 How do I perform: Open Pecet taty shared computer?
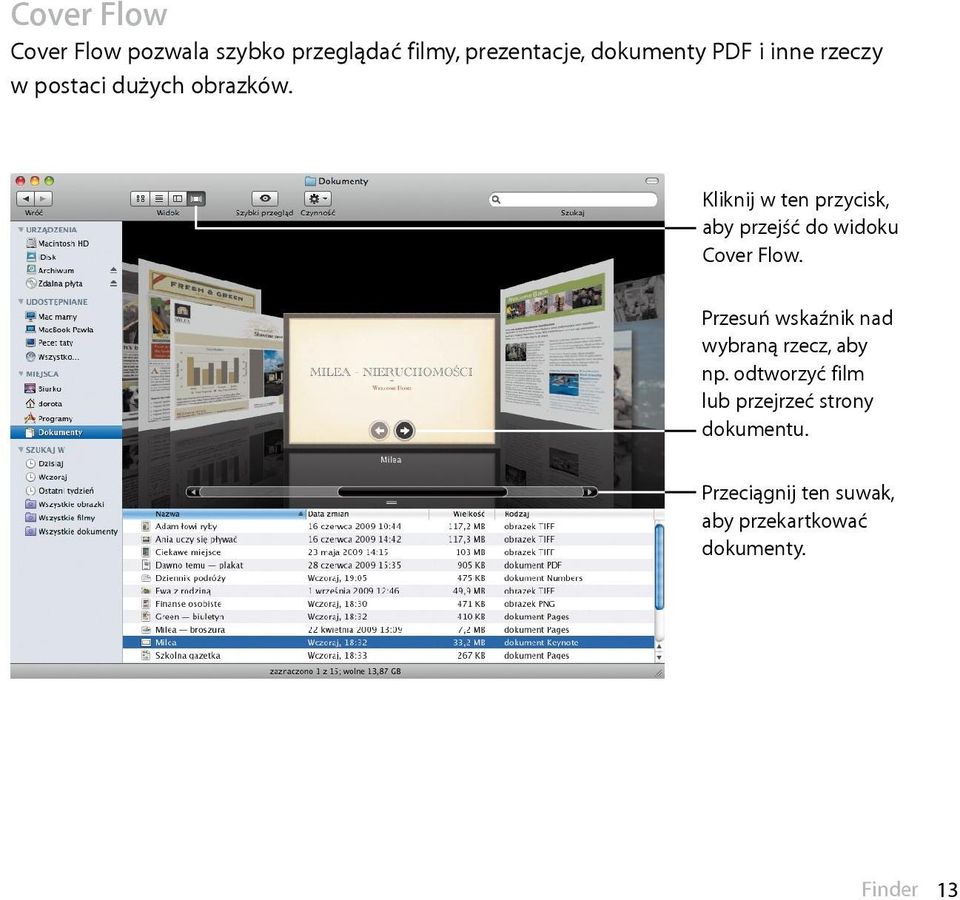click(x=50, y=343)
